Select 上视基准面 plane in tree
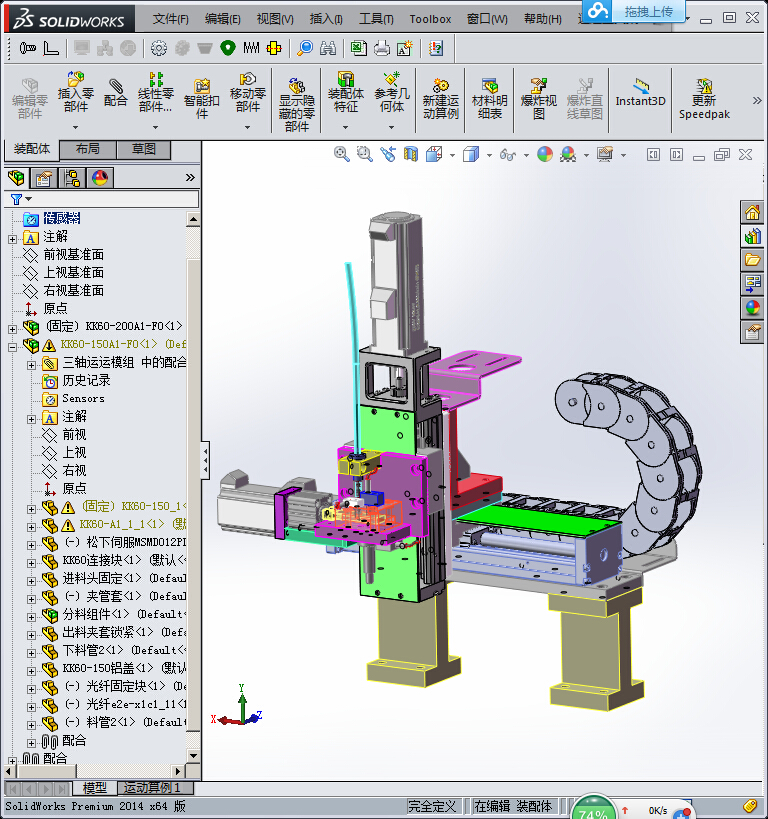This screenshot has height=819, width=768. point(74,273)
